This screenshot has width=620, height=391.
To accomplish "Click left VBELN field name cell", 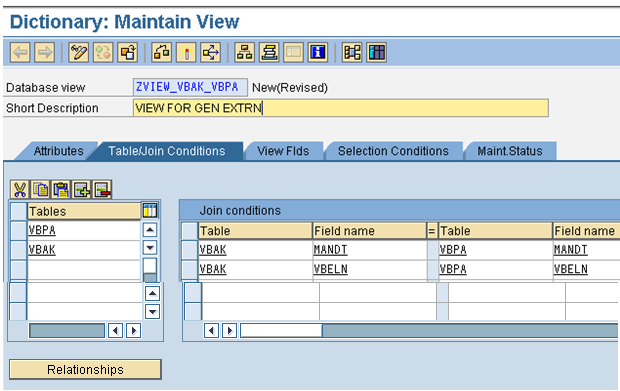I will pos(369,269).
